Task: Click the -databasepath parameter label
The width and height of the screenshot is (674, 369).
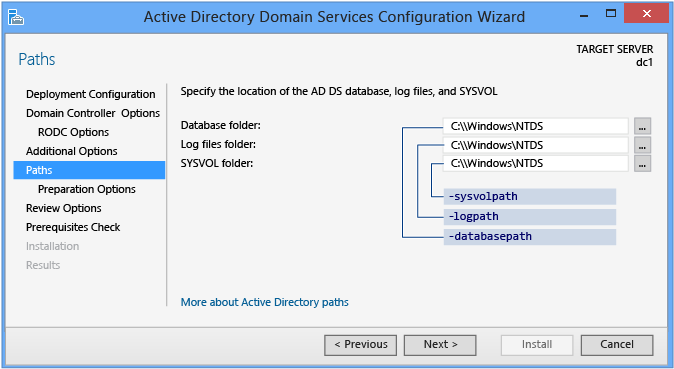Action: click(530, 237)
